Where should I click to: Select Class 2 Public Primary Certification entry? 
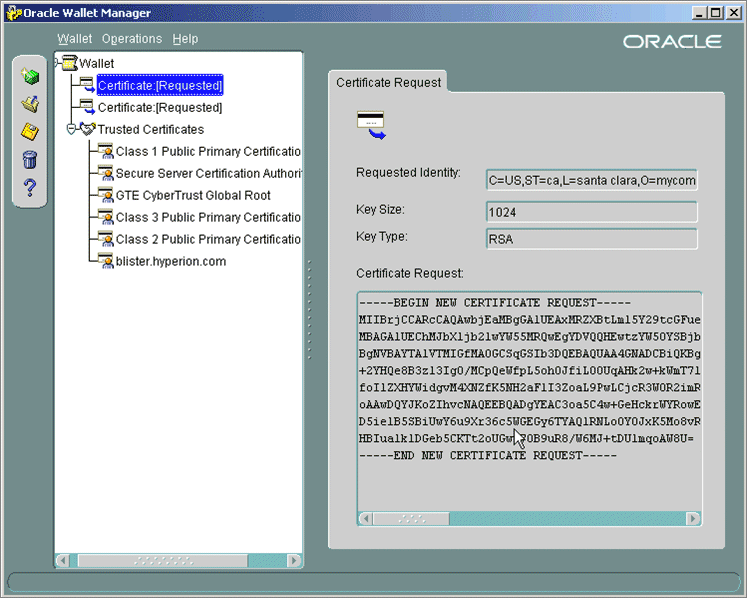coord(208,239)
